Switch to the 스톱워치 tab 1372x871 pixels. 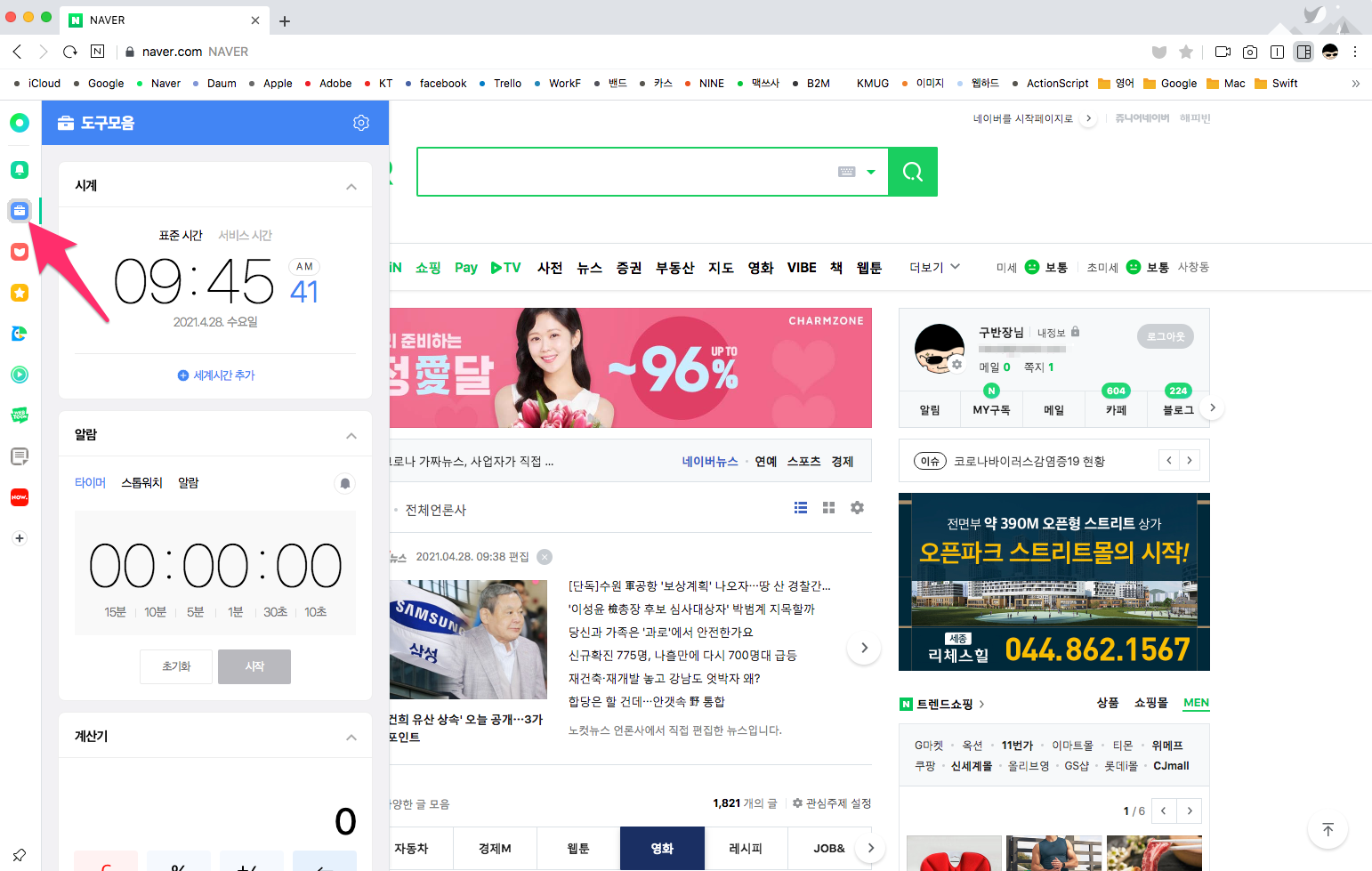coord(141,483)
